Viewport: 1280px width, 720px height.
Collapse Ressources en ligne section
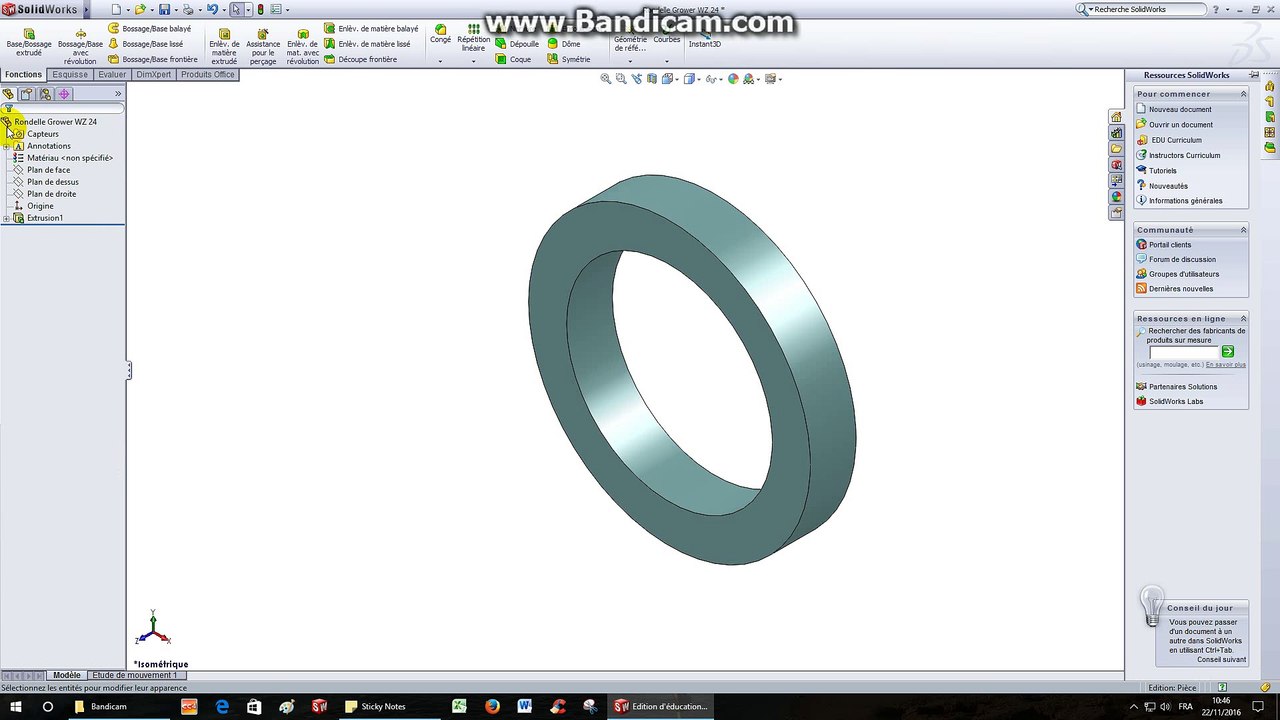click(1243, 318)
